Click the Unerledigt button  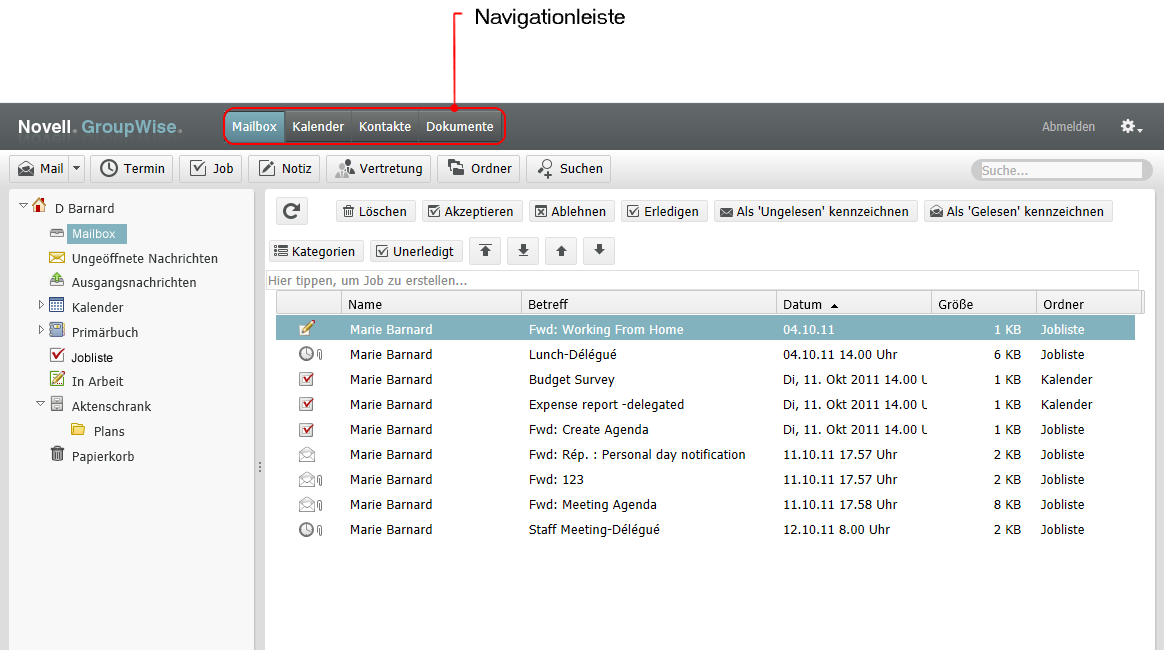pyautogui.click(x=416, y=252)
